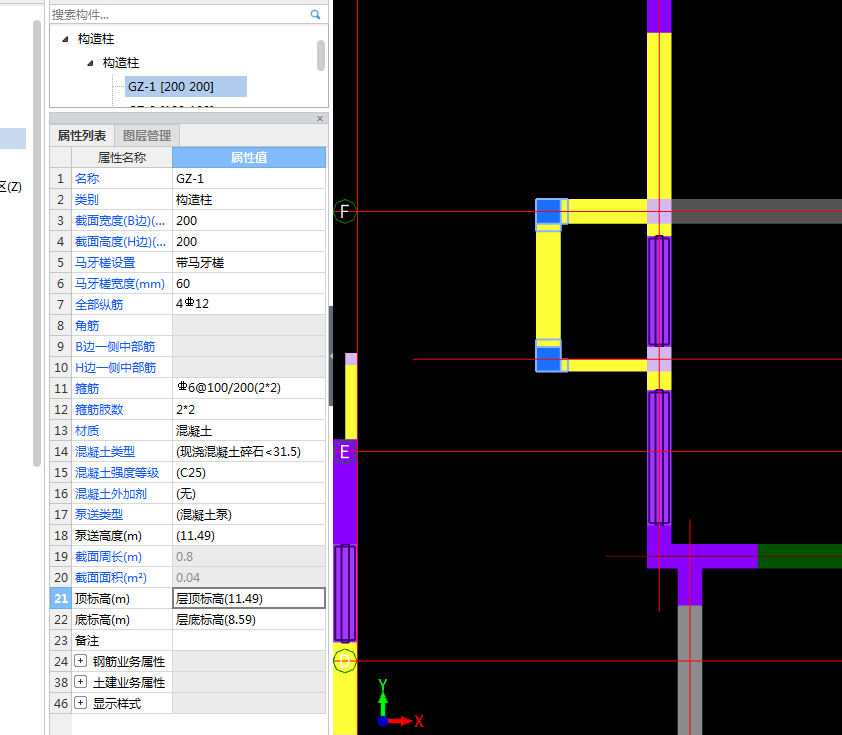The height and width of the screenshot is (735, 842).
Task: Click the search magnifier icon
Action: [315, 14]
